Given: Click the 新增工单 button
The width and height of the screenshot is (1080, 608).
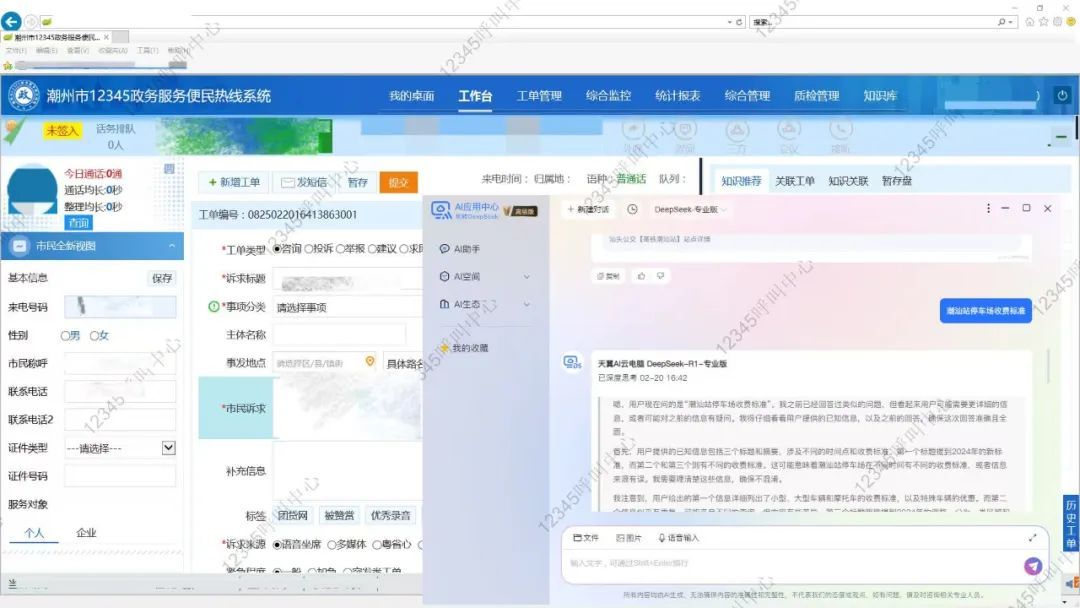Looking at the screenshot, I should pyautogui.click(x=232, y=182).
